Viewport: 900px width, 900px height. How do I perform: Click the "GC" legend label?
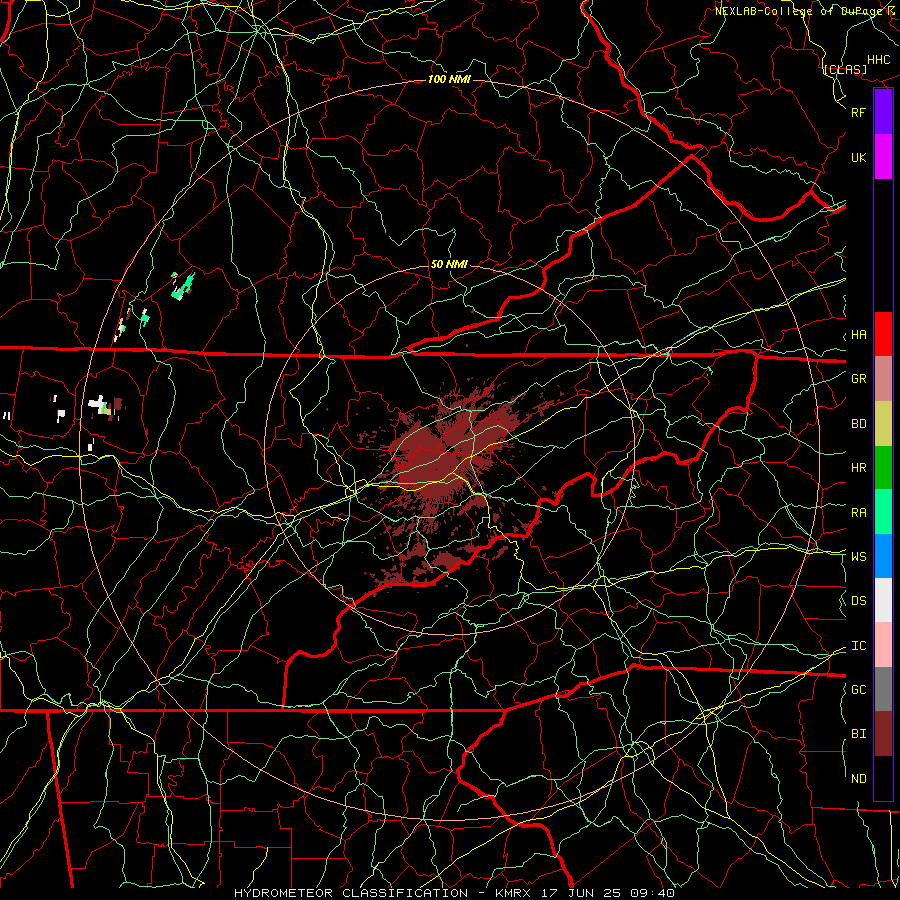click(858, 690)
